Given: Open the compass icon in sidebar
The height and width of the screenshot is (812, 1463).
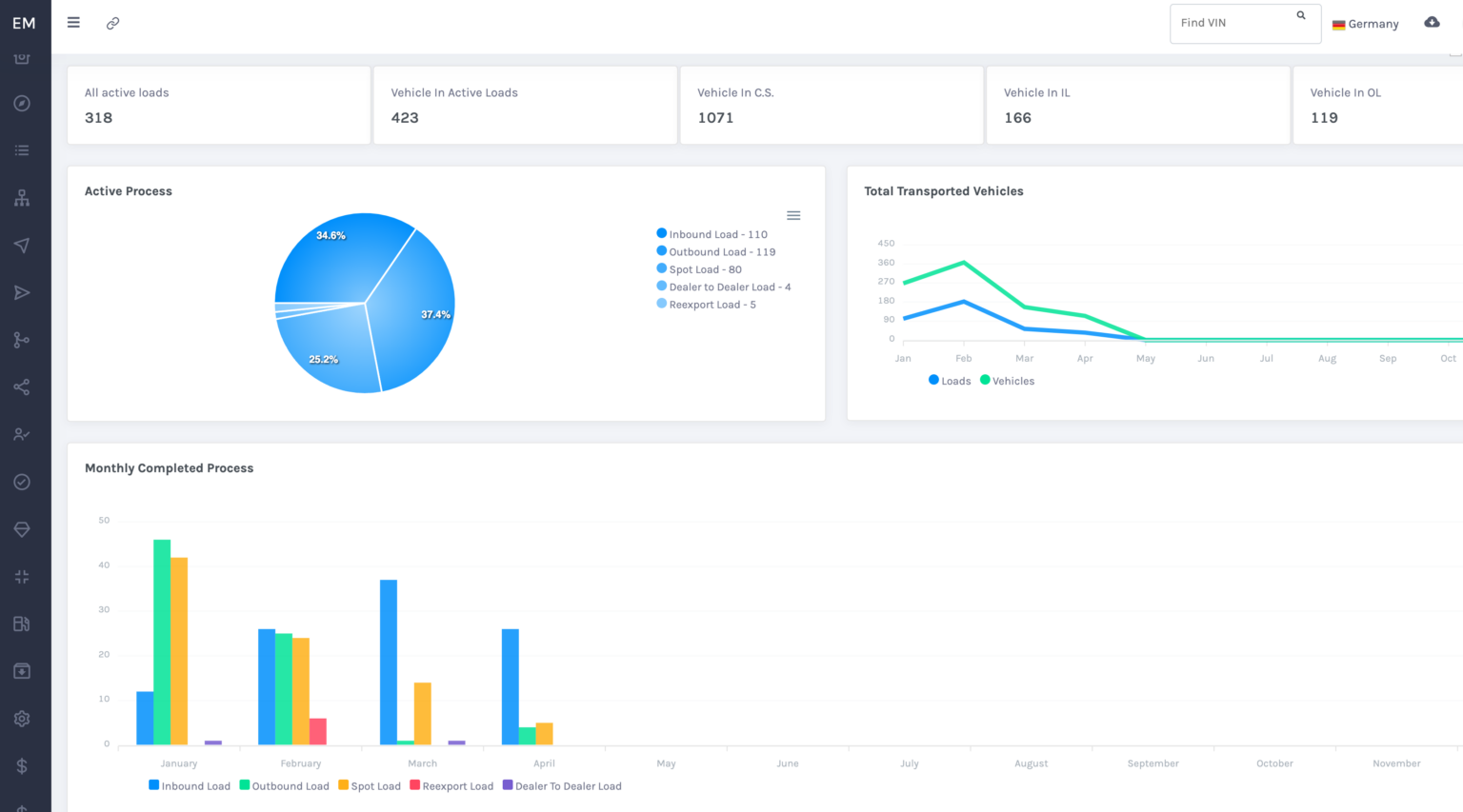Looking at the screenshot, I should tap(22, 103).
